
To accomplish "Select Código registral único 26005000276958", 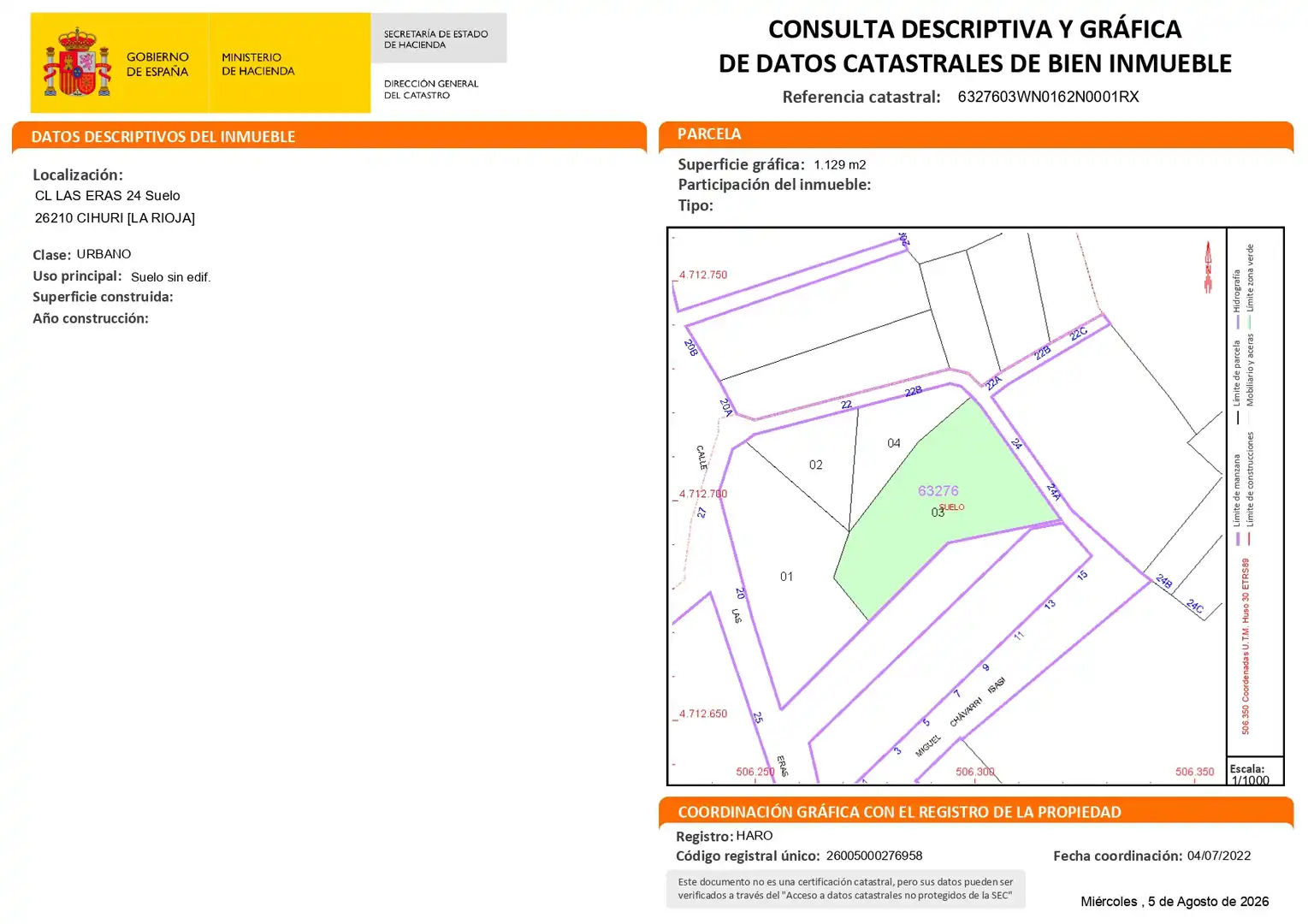I will 874,856.
